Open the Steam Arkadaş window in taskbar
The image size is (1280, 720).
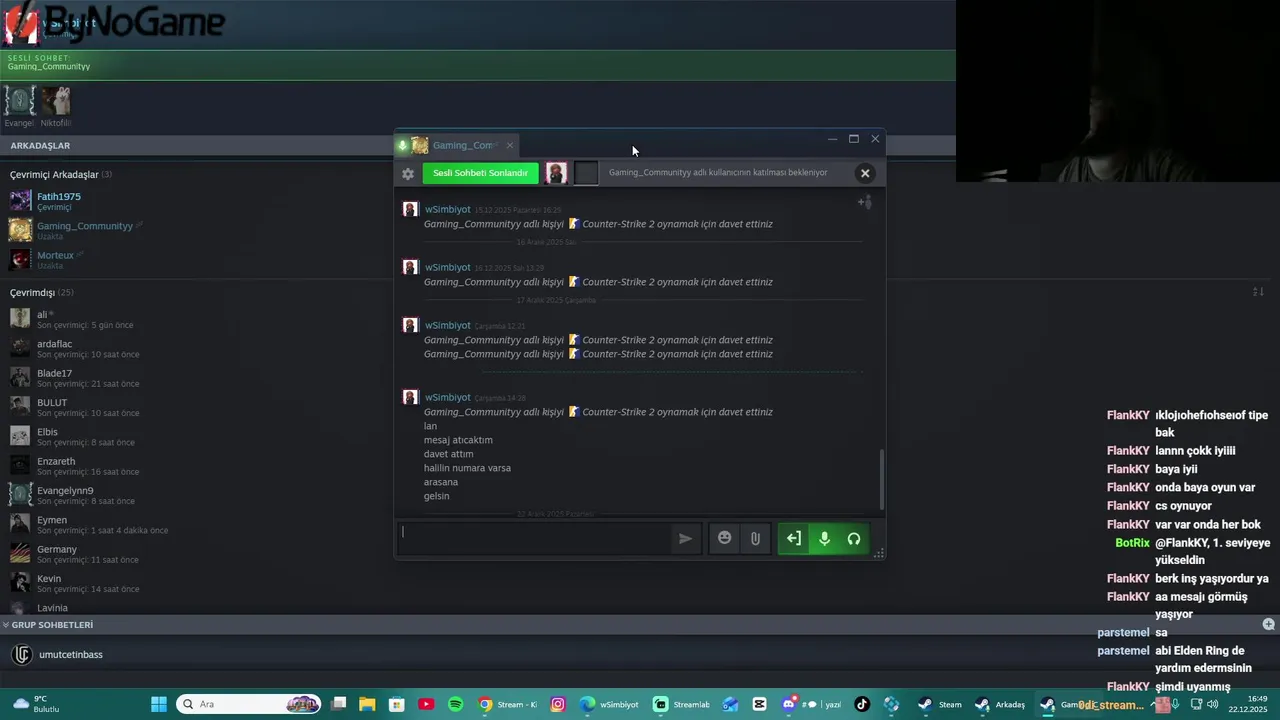(1000, 704)
